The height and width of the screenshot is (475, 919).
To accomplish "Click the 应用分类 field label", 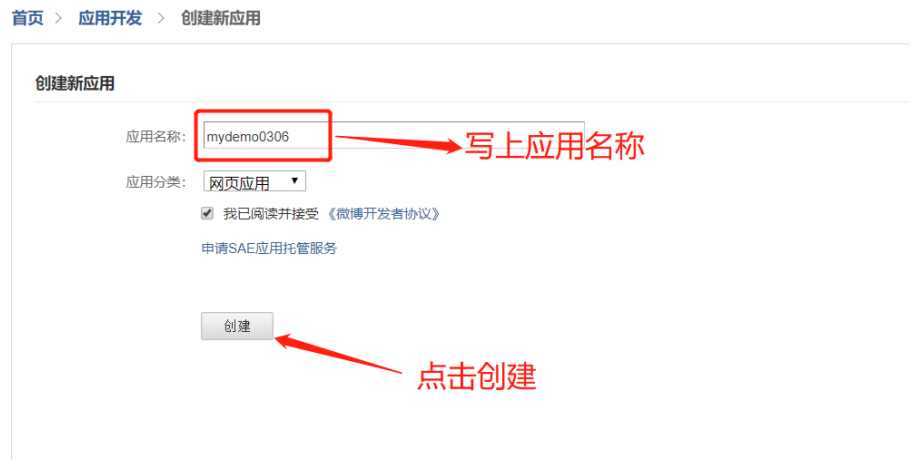I will pos(155,182).
